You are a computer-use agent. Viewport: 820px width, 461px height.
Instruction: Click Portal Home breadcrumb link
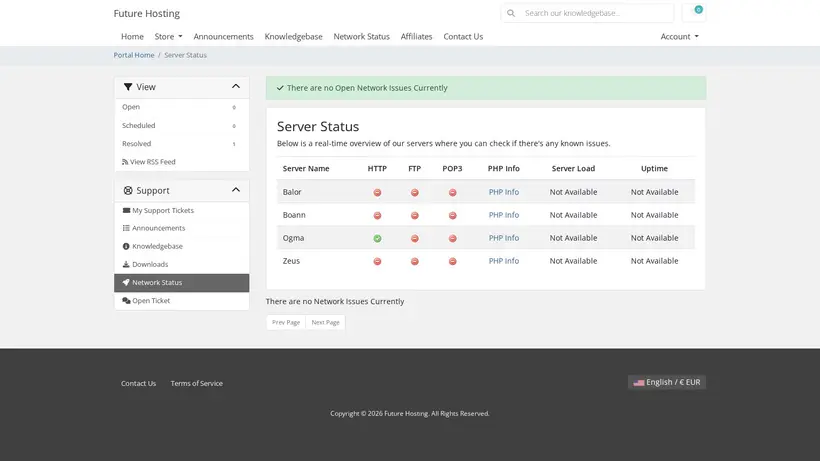pos(134,55)
